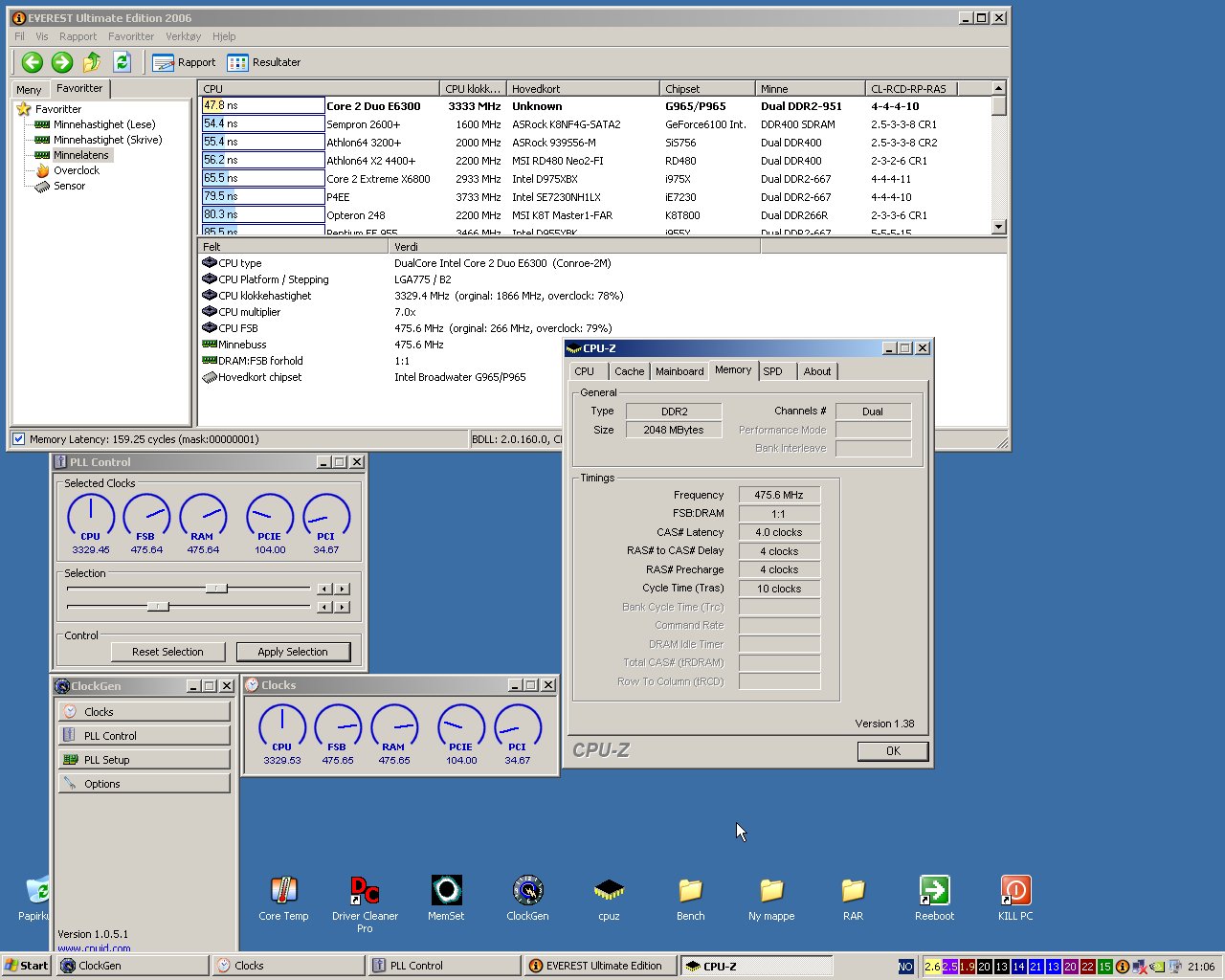The image size is (1225, 980).
Task: Open the Hjelp menu in EVEREST
Action: pyautogui.click(x=224, y=36)
